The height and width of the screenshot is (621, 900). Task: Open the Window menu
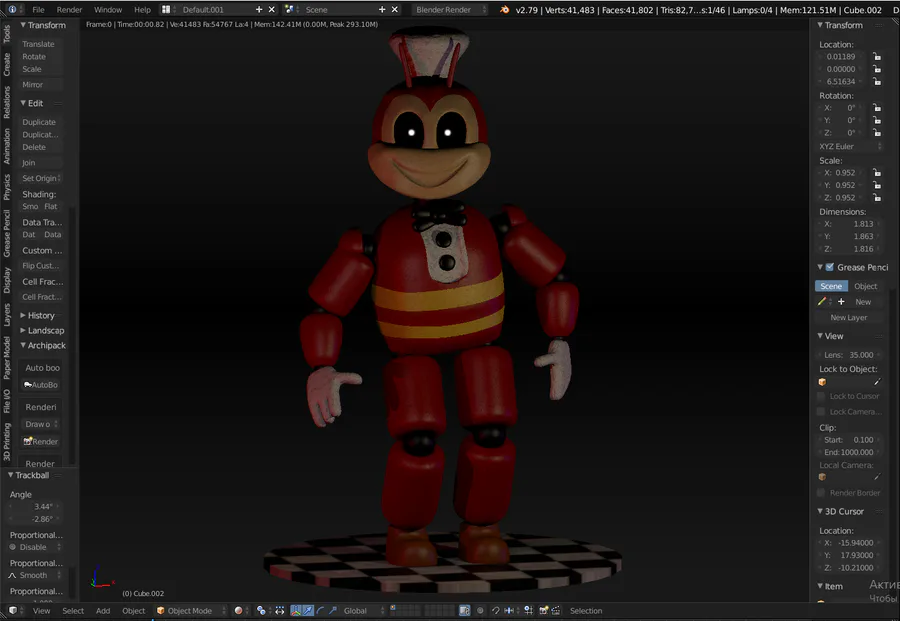click(108, 9)
